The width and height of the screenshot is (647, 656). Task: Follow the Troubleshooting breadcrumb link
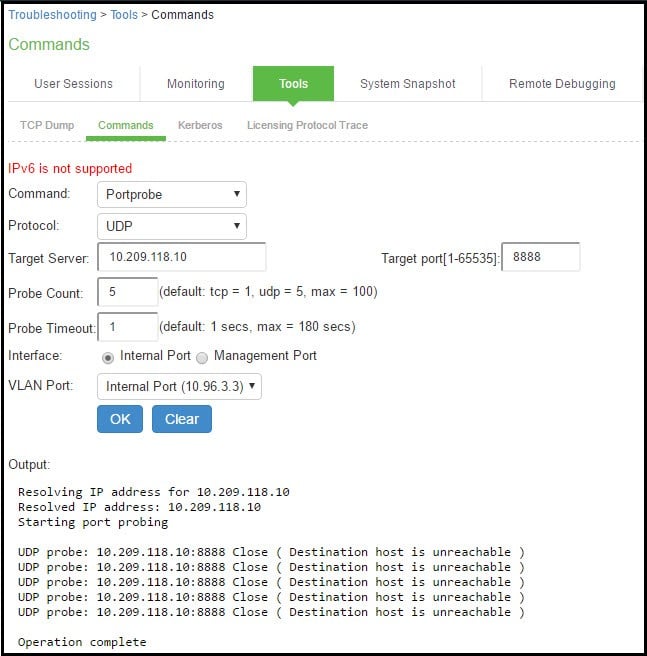(x=52, y=15)
